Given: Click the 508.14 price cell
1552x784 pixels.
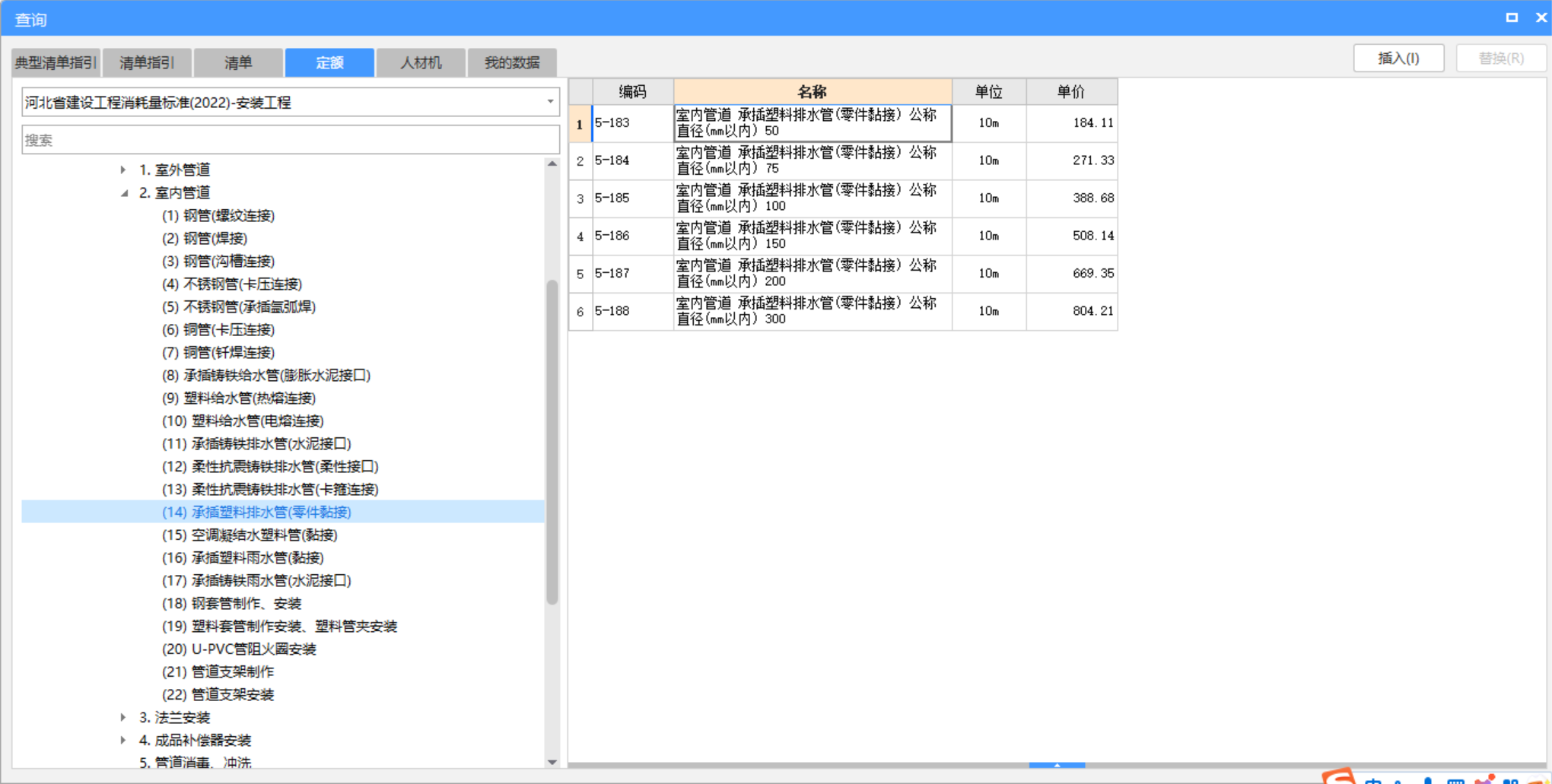Looking at the screenshot, I should (1072, 236).
